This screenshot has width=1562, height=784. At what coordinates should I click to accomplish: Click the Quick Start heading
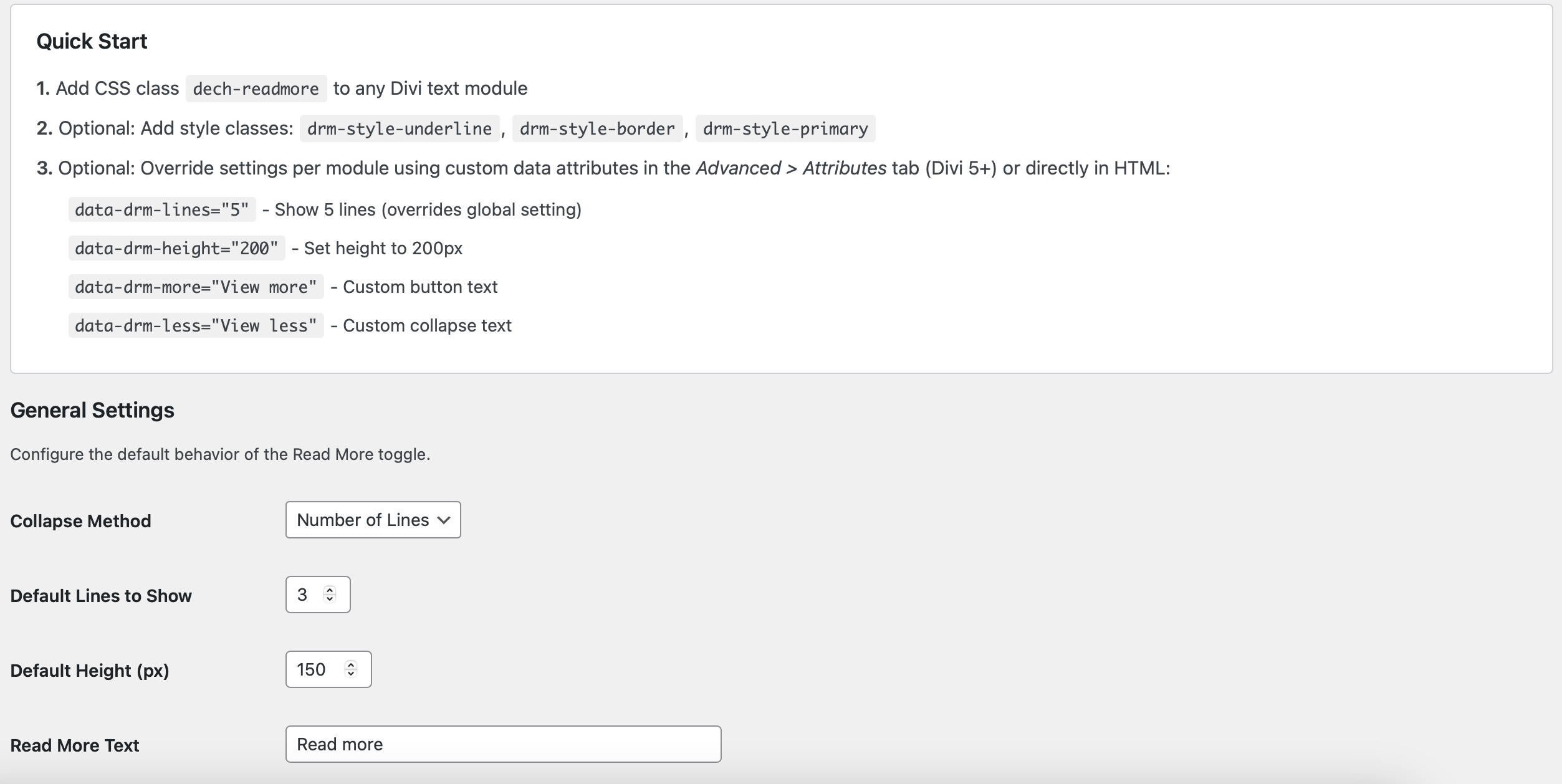point(92,41)
